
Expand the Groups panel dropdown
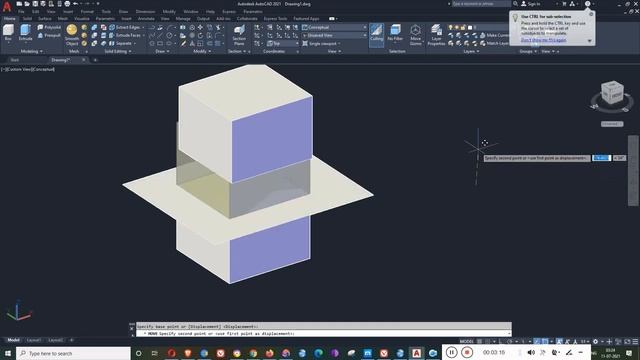pos(528,51)
